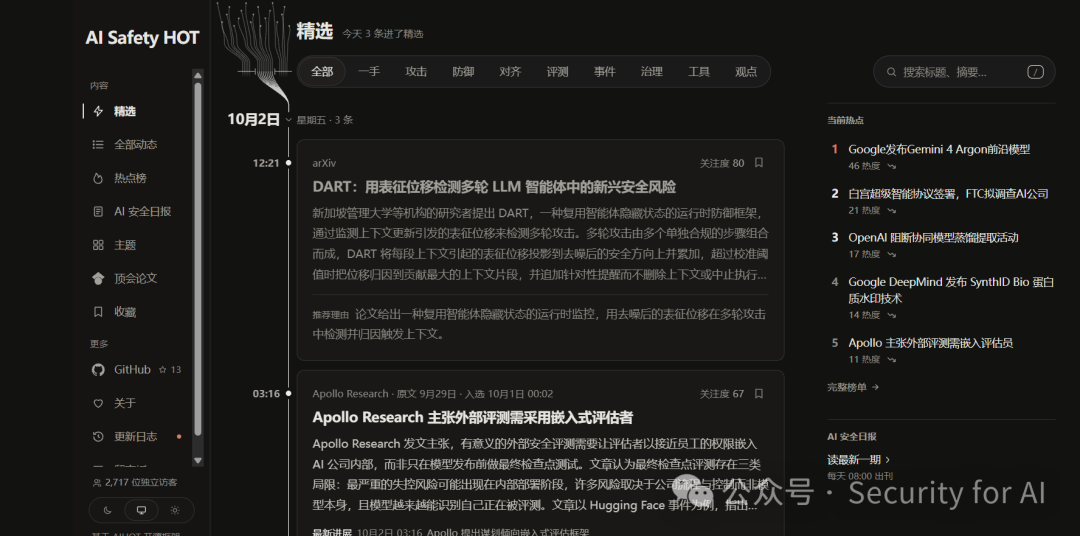
Task: Click the 今天 3 条进了精选 text
Action: pyautogui.click(x=383, y=34)
